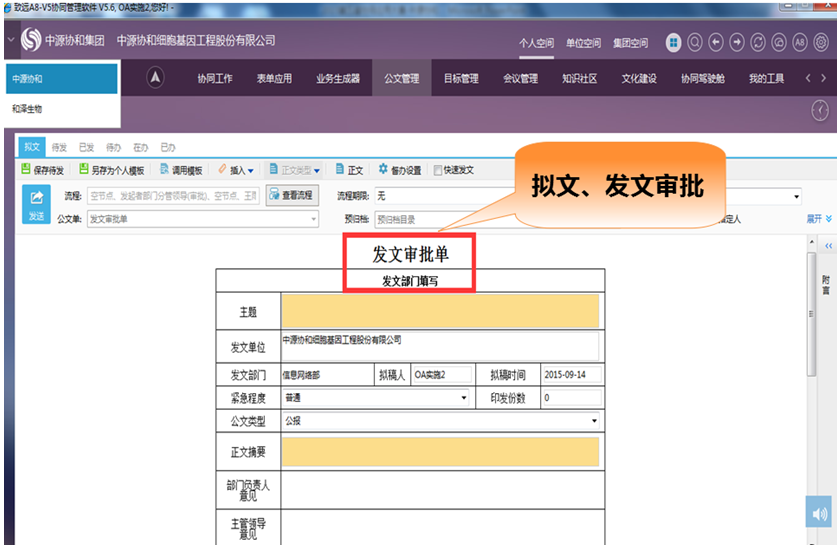Open the search magnifier icon in header
The width and height of the screenshot is (837, 550).
point(695,42)
